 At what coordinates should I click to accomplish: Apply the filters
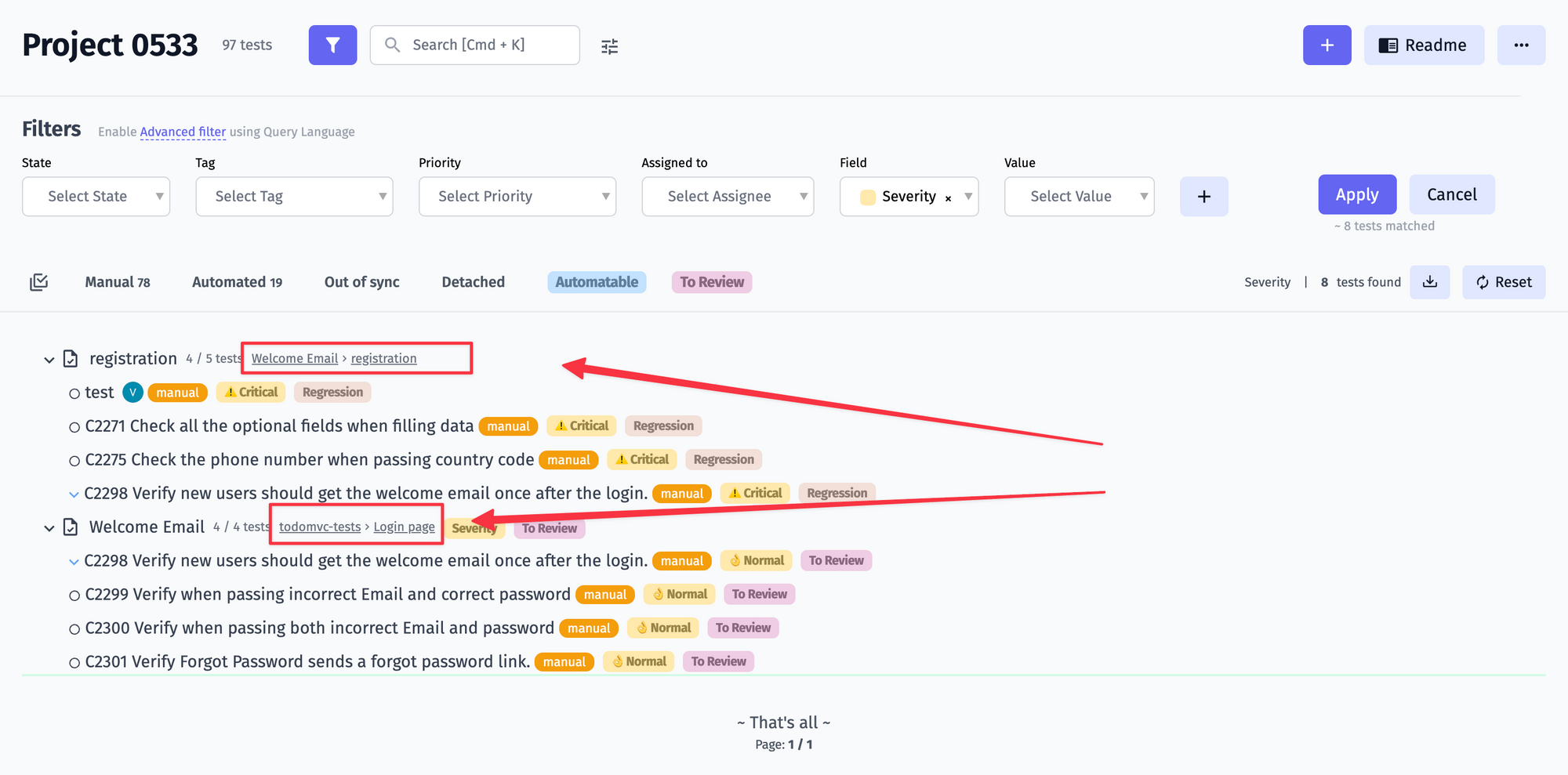(x=1357, y=194)
